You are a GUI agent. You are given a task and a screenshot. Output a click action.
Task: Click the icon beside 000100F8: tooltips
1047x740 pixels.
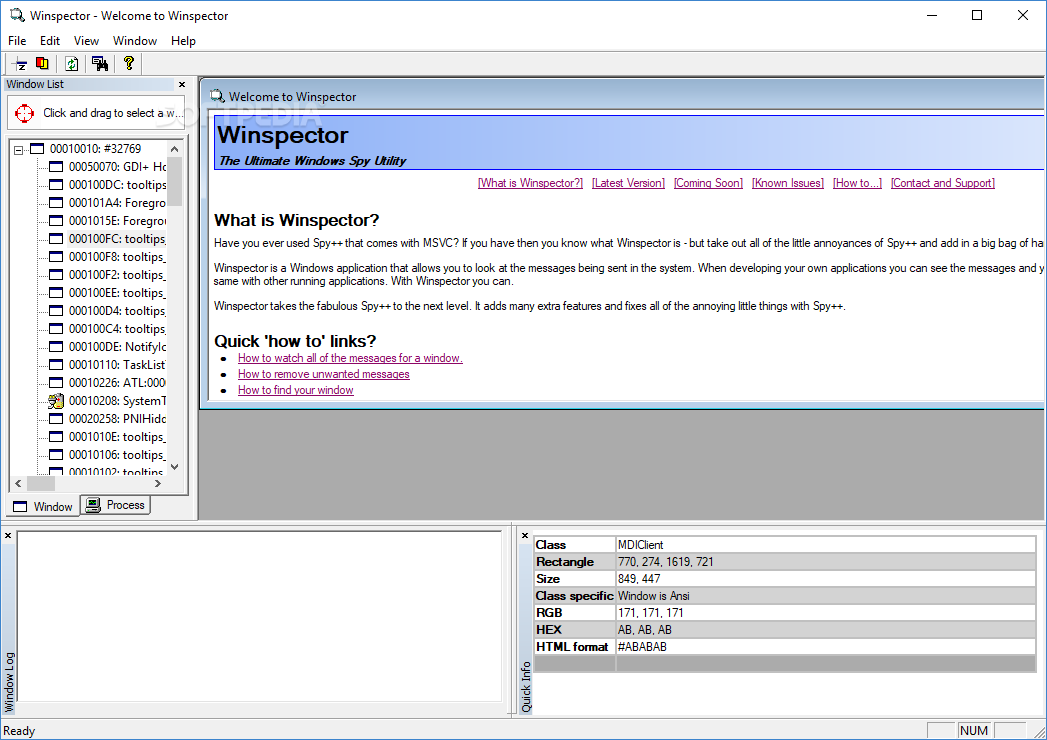56,257
